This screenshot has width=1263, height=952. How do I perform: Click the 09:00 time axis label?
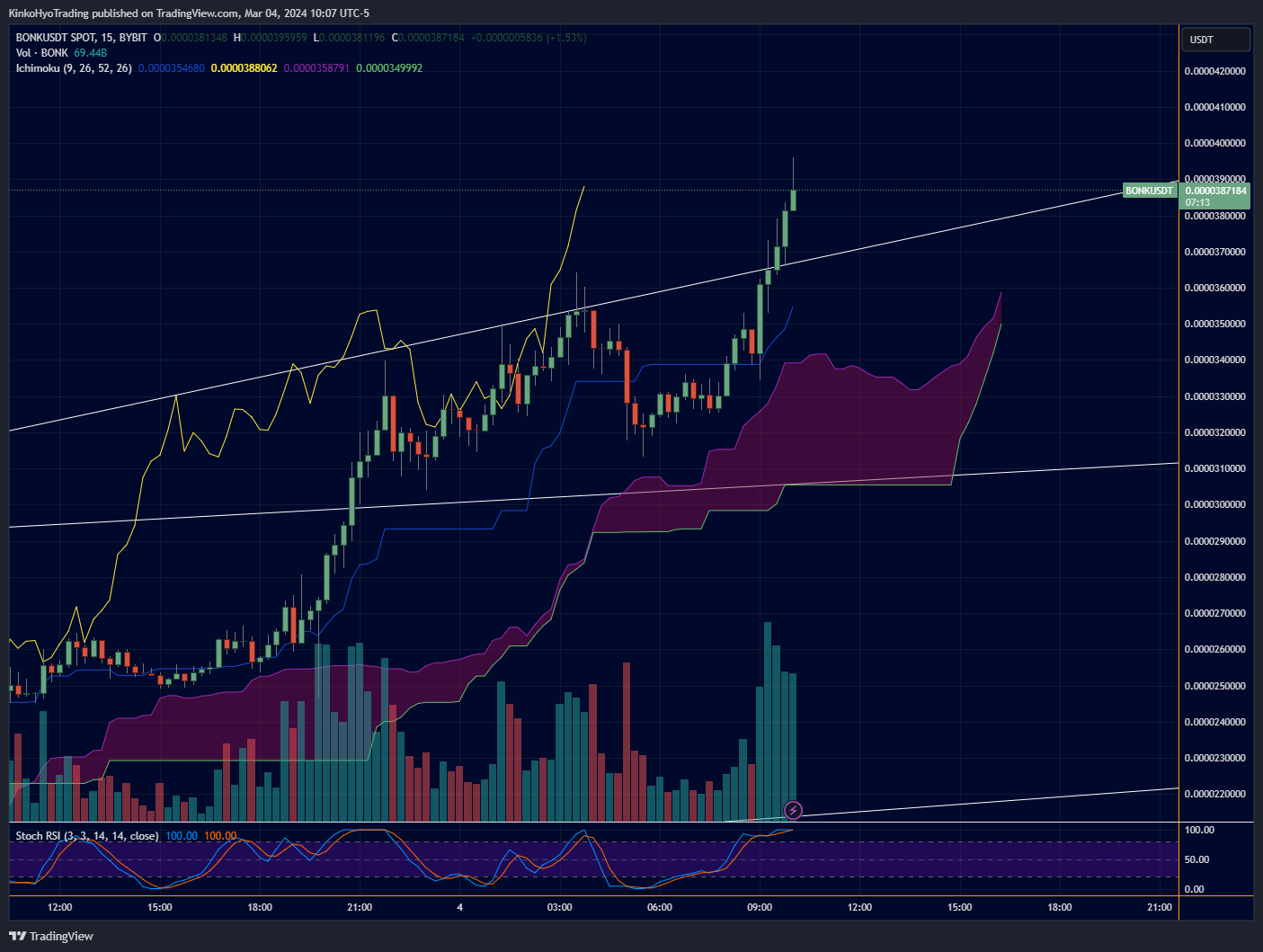coord(760,907)
